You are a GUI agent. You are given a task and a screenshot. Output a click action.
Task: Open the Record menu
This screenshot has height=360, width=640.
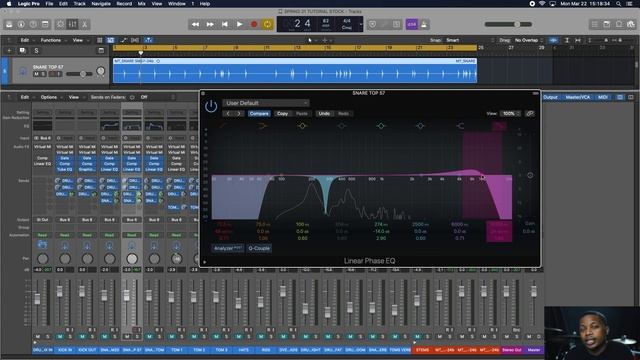124,4
